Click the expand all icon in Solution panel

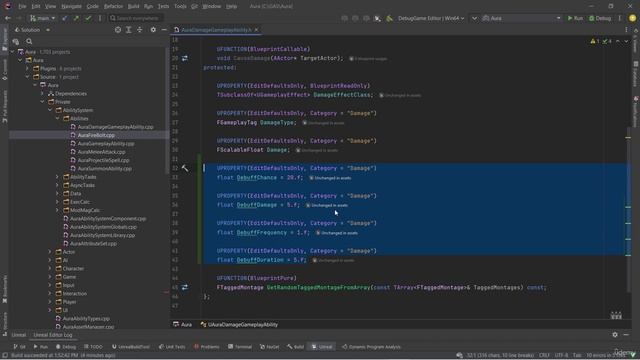(129, 30)
